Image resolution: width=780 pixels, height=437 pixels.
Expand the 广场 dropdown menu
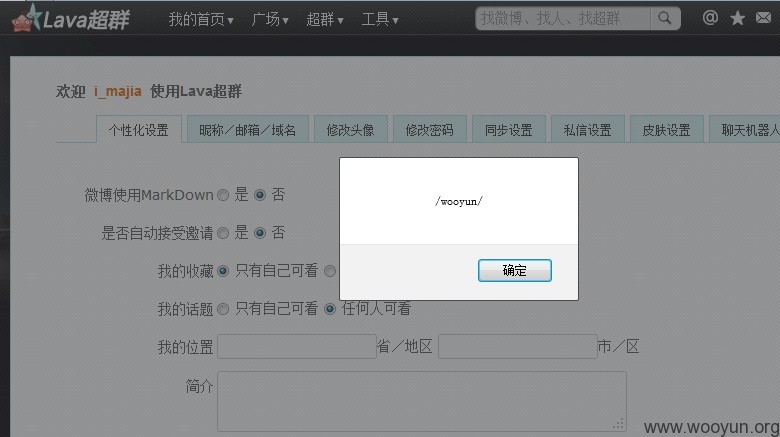tap(270, 19)
